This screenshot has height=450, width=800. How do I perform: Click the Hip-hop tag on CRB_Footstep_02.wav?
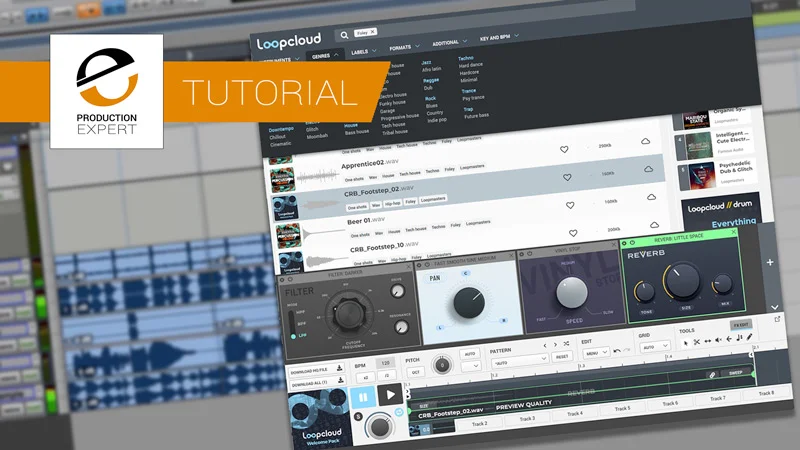(392, 203)
